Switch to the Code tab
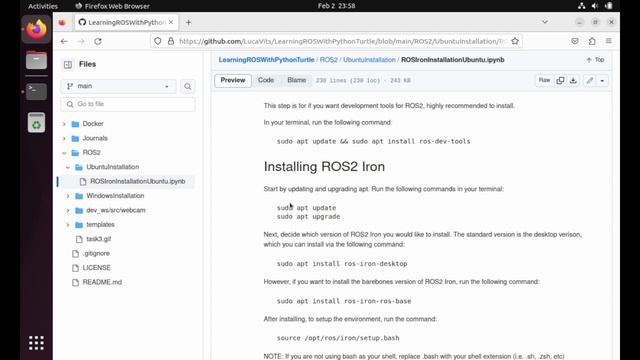The height and width of the screenshot is (360, 640). (x=266, y=80)
